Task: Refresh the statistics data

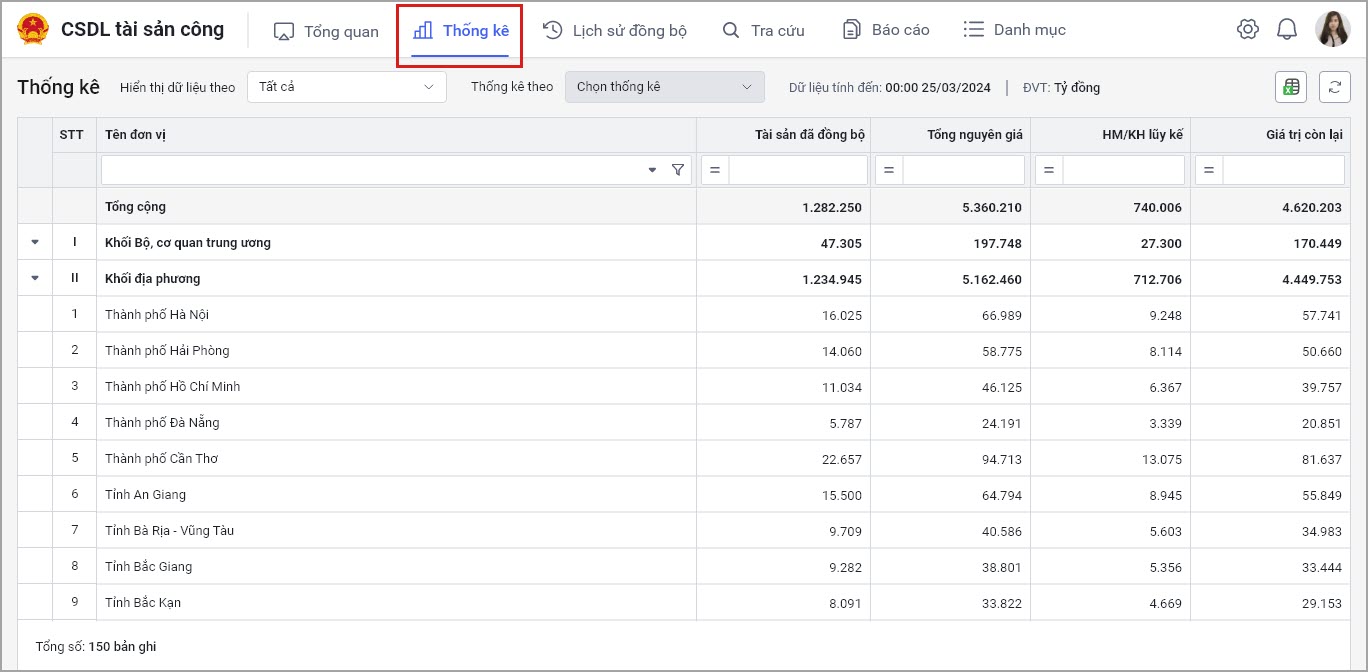Action: click(x=1334, y=87)
